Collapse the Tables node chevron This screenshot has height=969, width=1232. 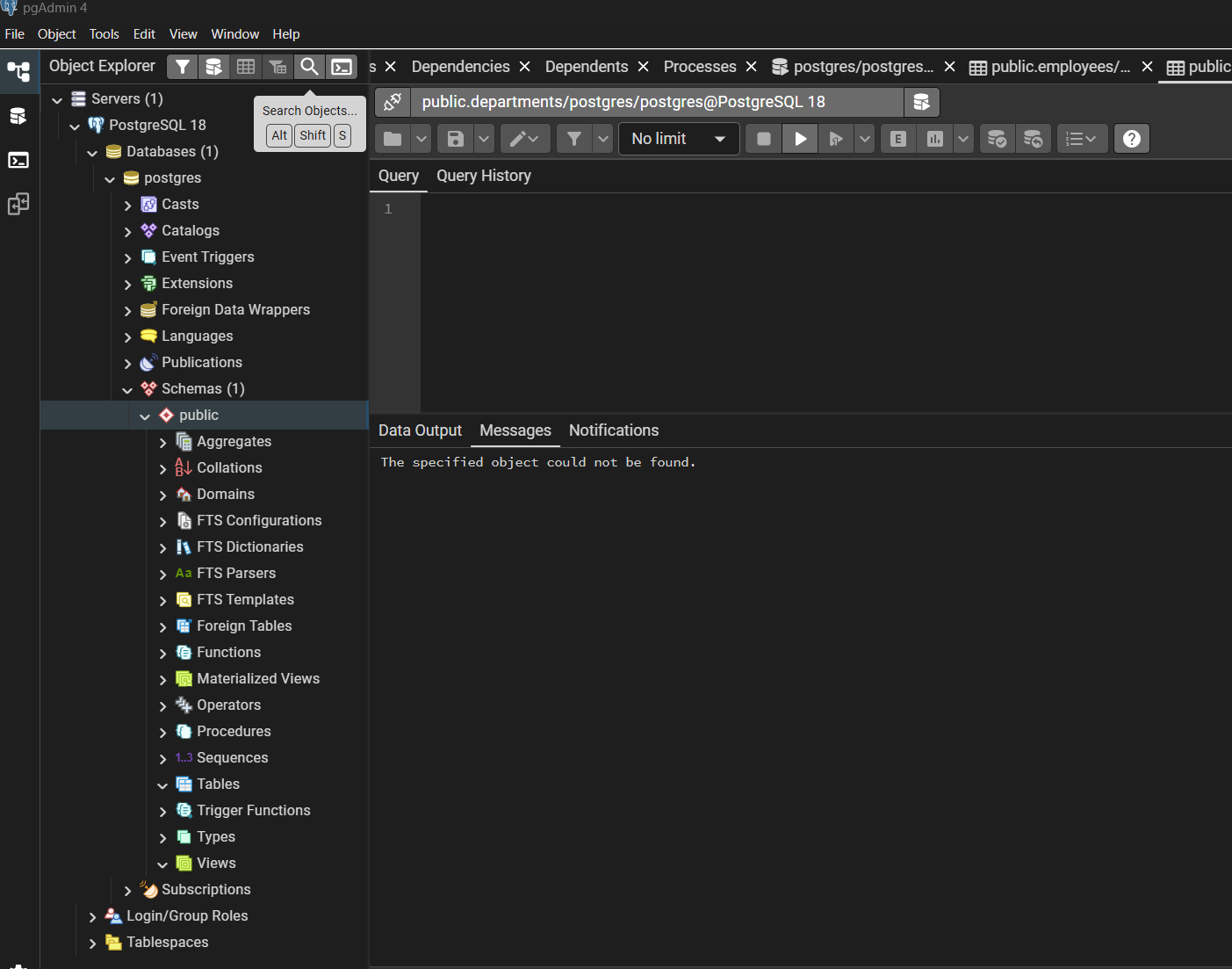pyautogui.click(x=162, y=785)
